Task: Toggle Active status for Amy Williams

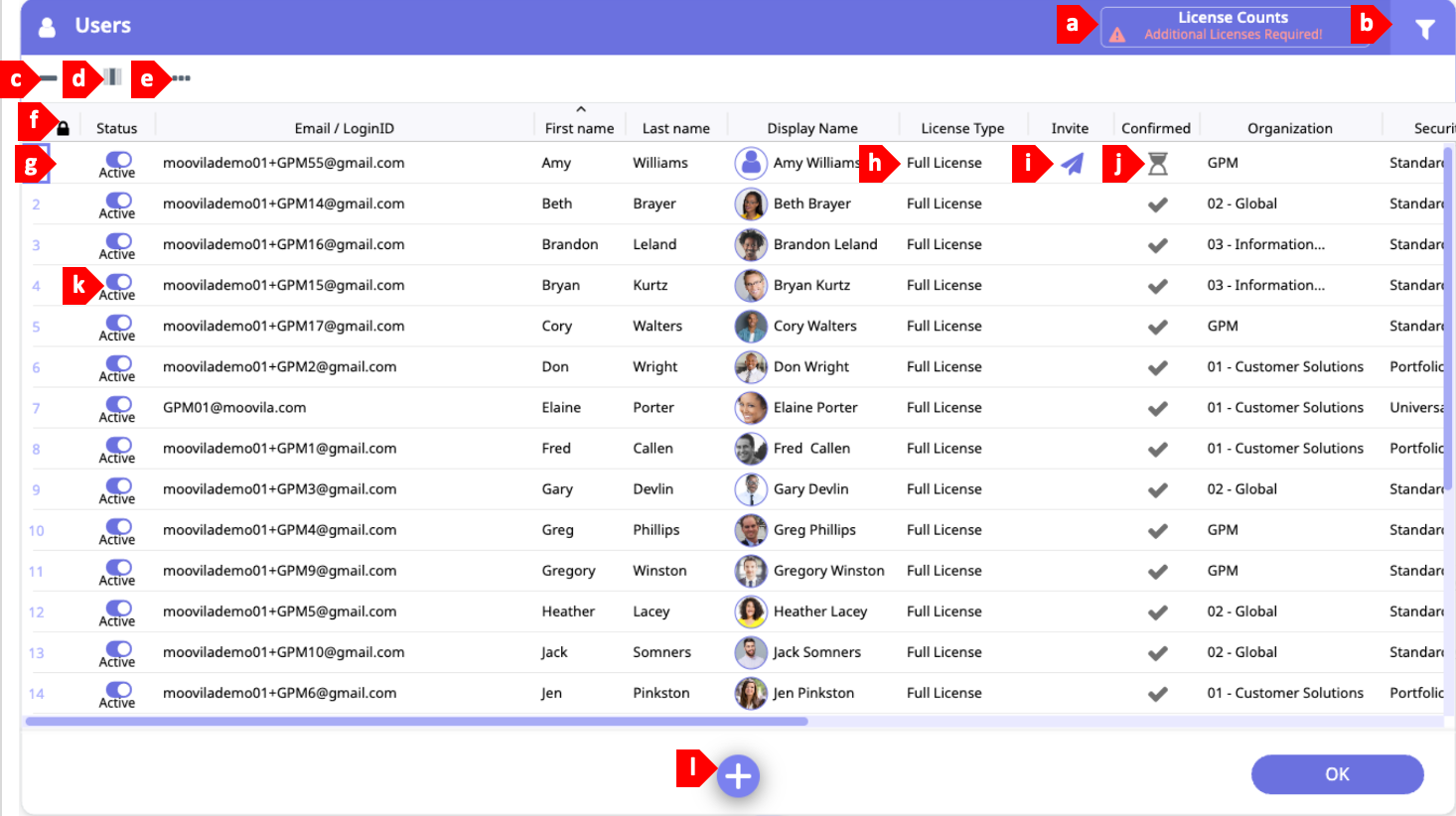Action: coord(119,160)
